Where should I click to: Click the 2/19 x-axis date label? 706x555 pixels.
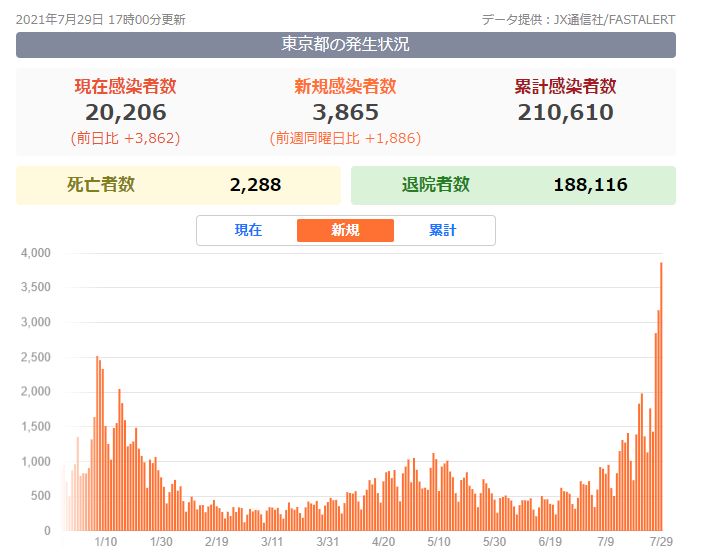(217, 541)
